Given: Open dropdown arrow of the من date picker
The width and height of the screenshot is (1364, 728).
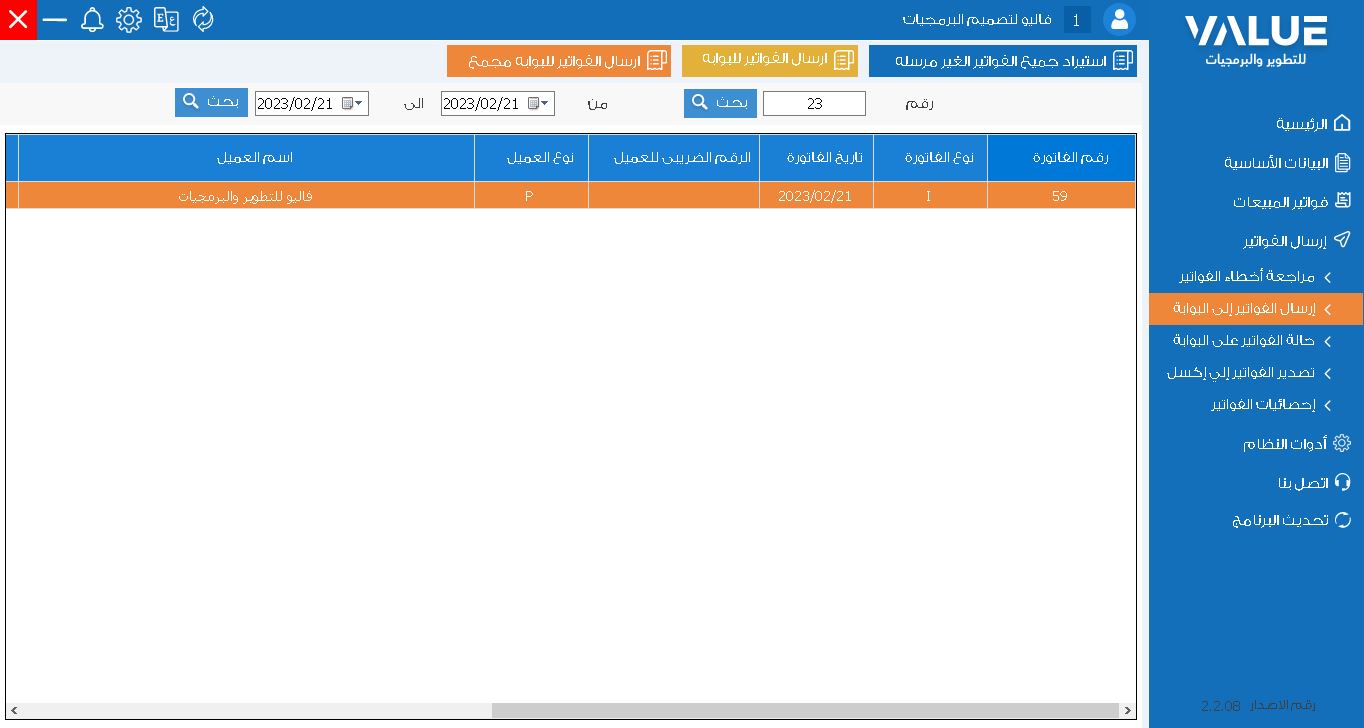Looking at the screenshot, I should click(x=545, y=103).
